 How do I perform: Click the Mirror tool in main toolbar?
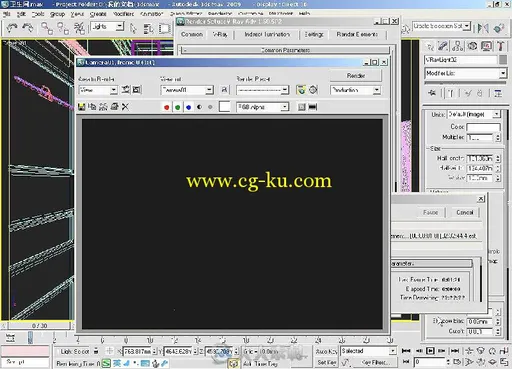point(483,28)
